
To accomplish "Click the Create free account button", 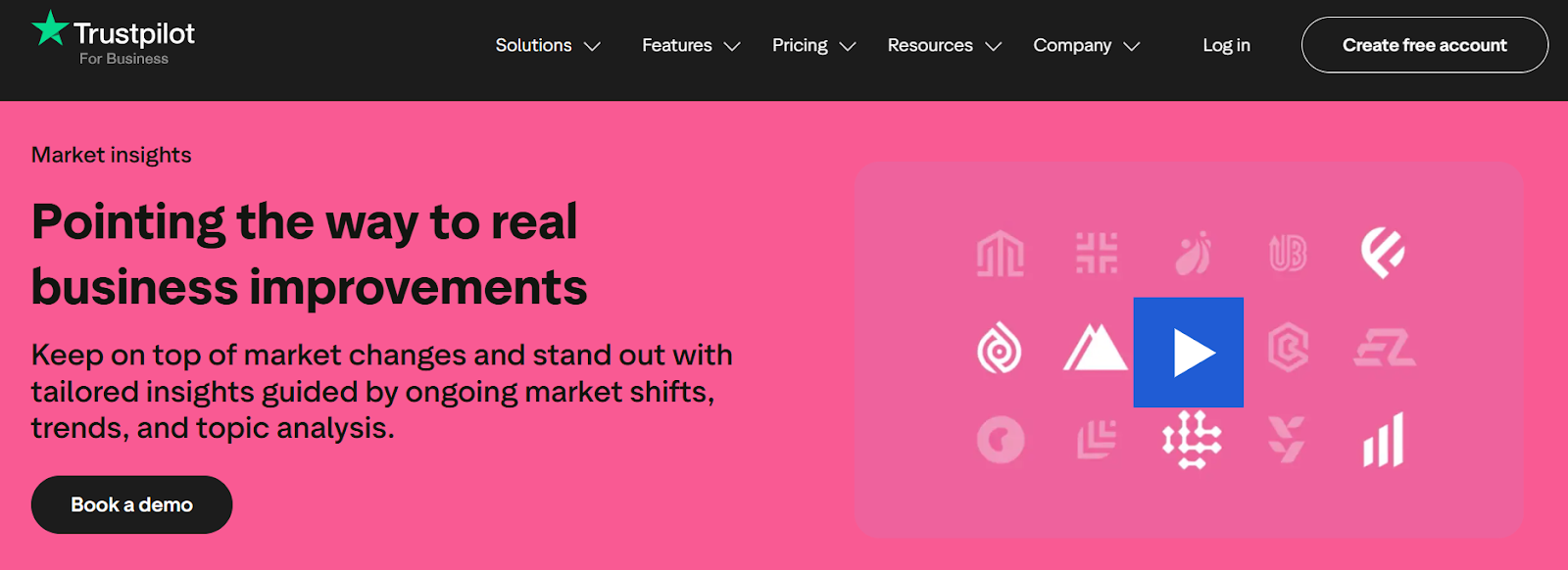I will [x=1425, y=45].
